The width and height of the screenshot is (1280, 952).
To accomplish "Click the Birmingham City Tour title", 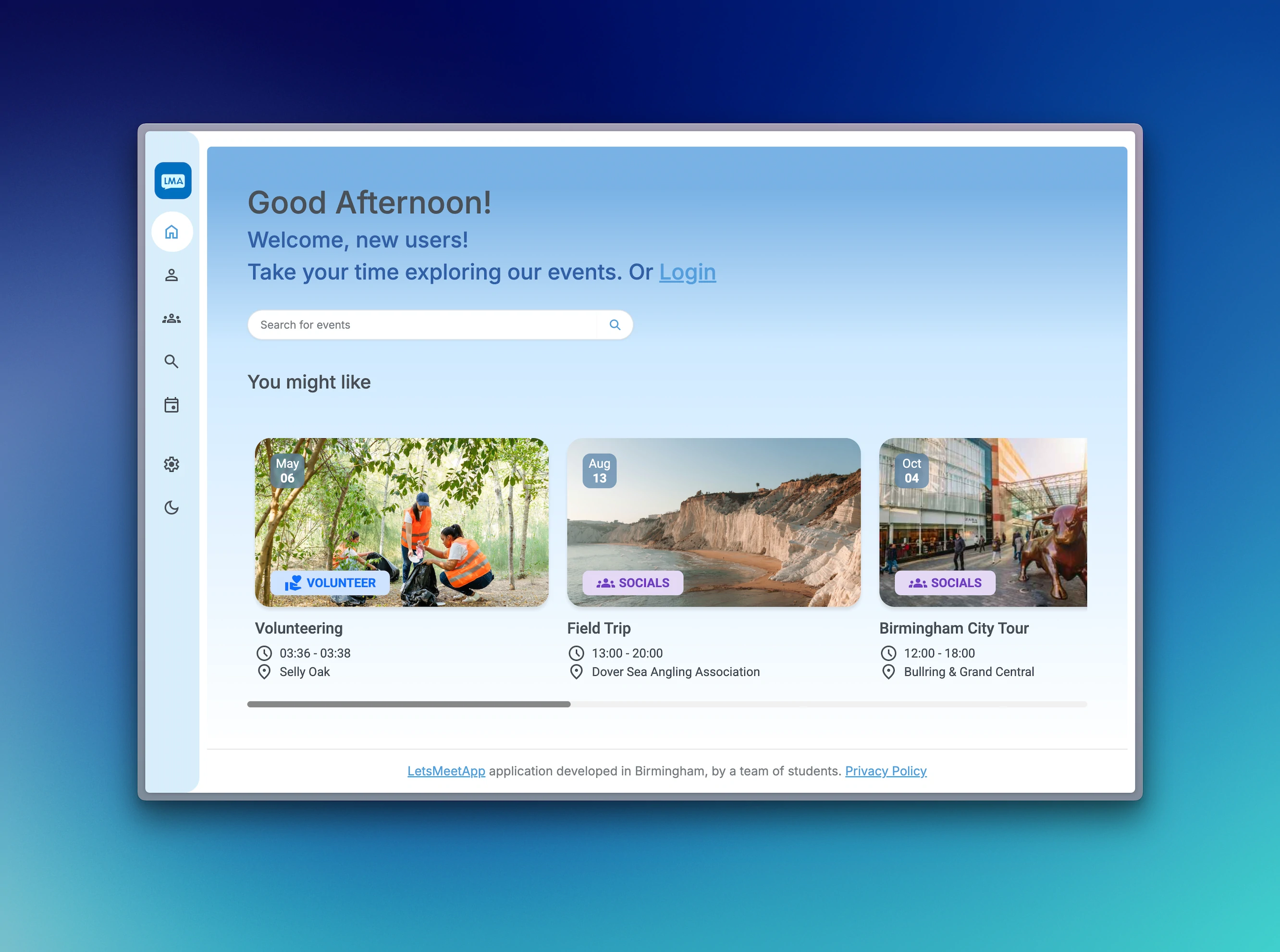I will click(953, 628).
